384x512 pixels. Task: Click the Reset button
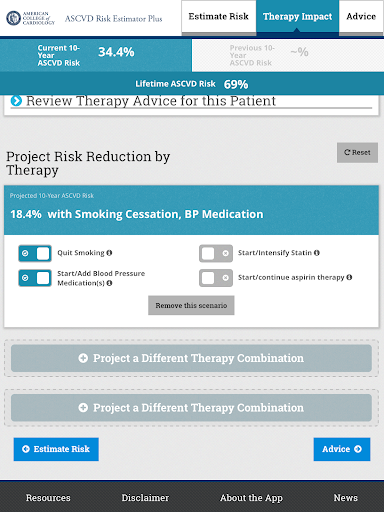tap(357, 153)
